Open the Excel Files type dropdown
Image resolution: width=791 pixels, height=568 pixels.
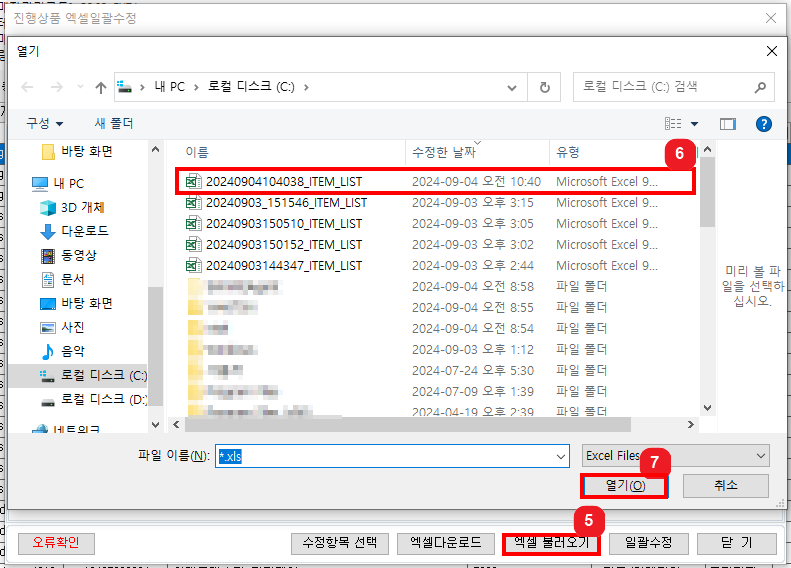point(675,456)
